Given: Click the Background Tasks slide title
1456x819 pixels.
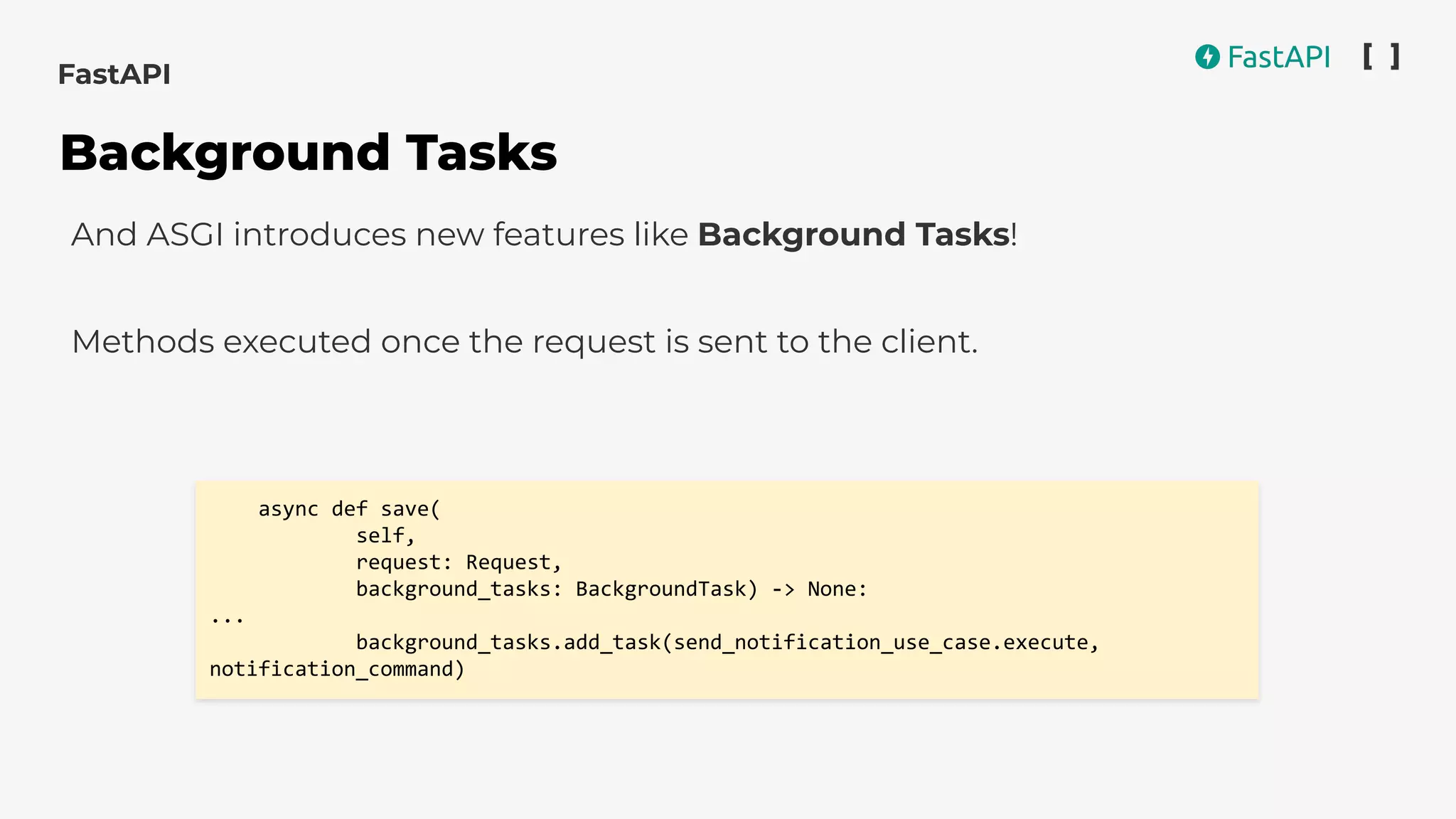Looking at the screenshot, I should coord(309,152).
